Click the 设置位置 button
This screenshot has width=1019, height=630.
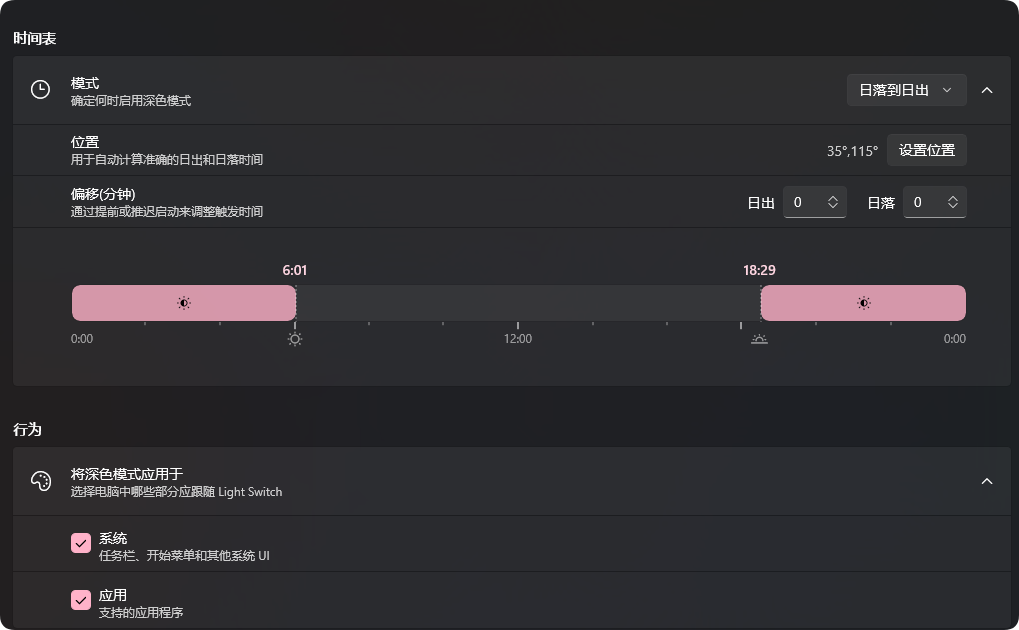click(927, 150)
